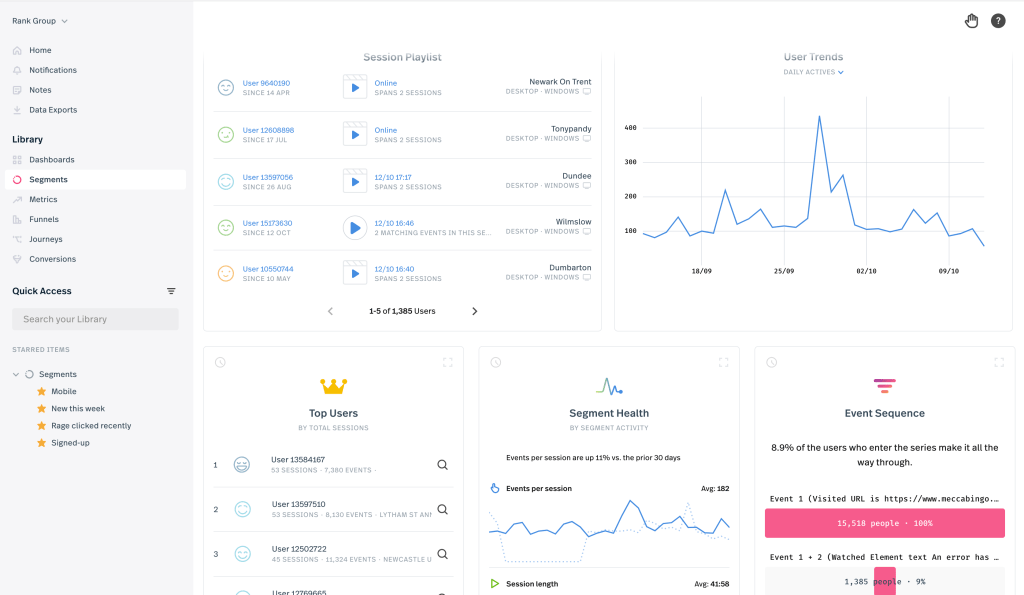Click the hand pointer icon in header
This screenshot has width=1024, height=595.
point(971,21)
